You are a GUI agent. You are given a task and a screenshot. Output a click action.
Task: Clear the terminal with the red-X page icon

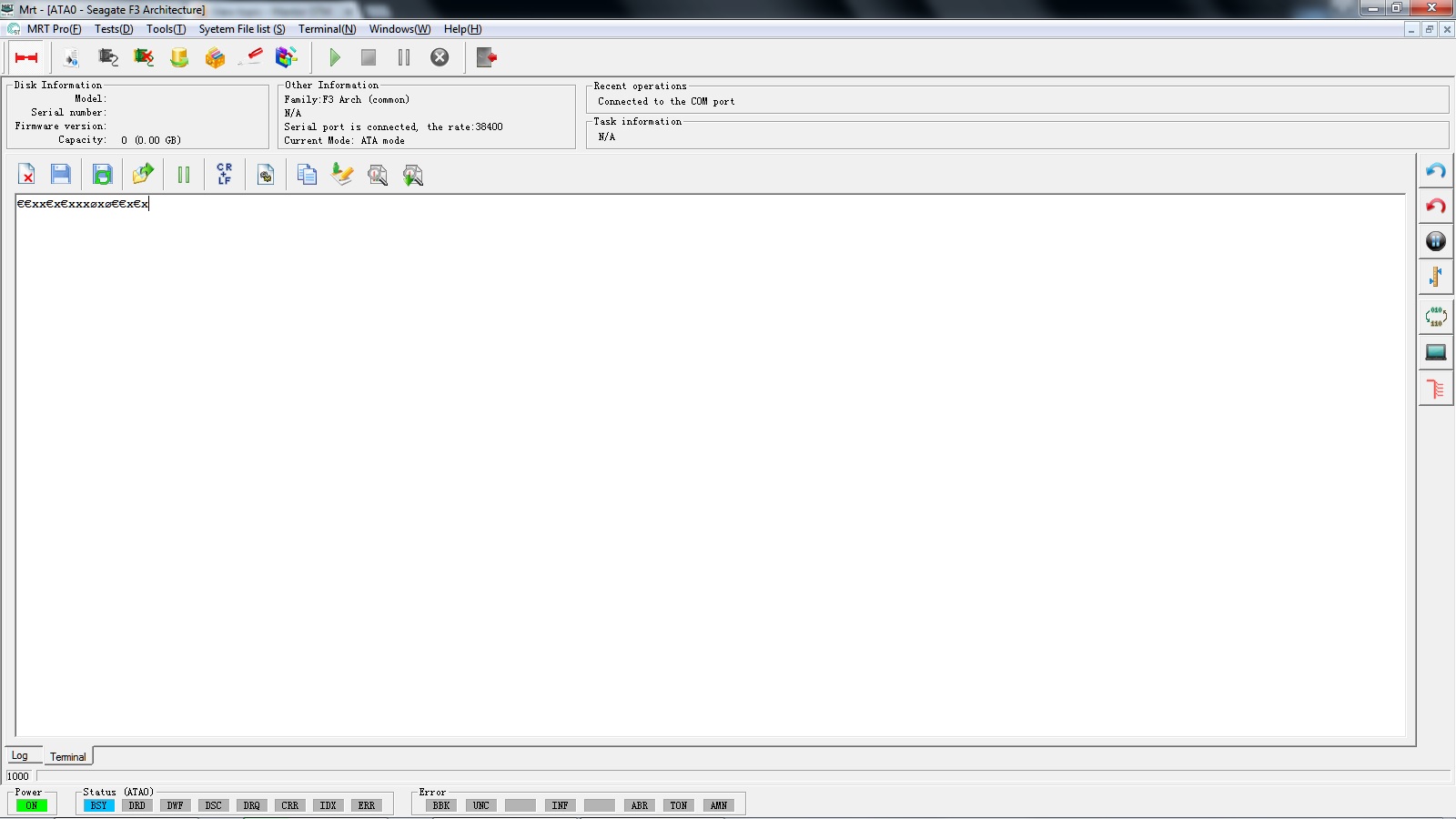[x=26, y=174]
